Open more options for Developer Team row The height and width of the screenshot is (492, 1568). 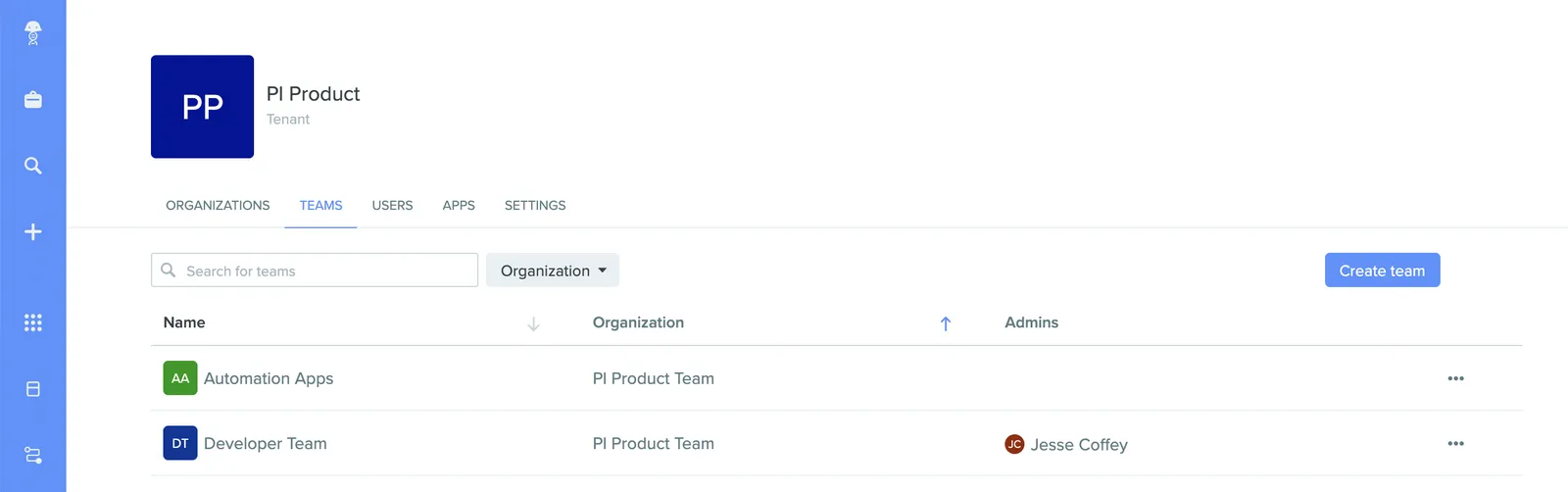tap(1455, 443)
